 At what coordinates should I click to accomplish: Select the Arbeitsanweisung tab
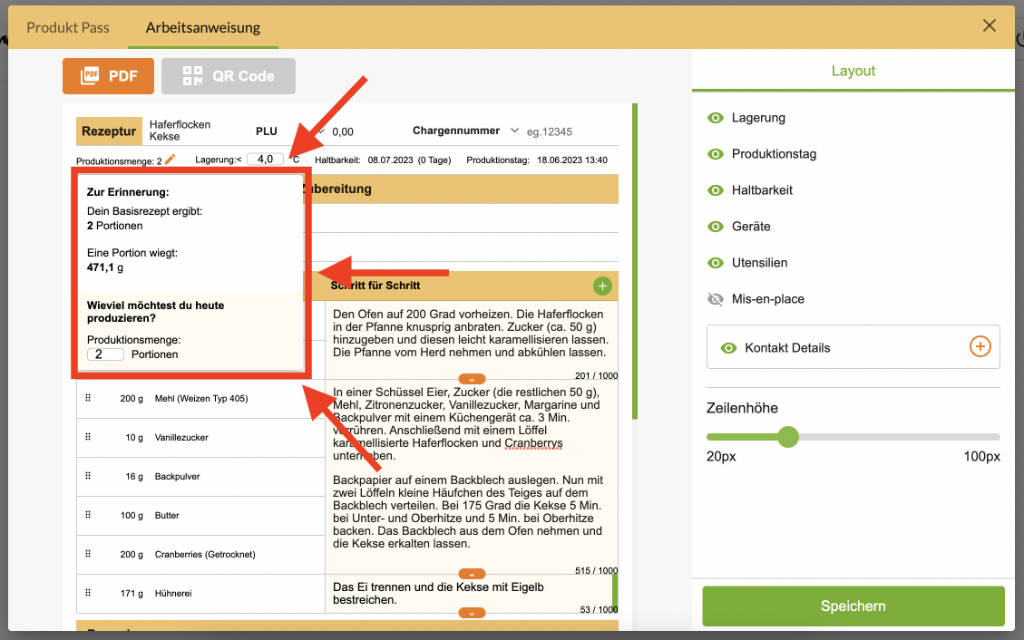[x=203, y=27]
